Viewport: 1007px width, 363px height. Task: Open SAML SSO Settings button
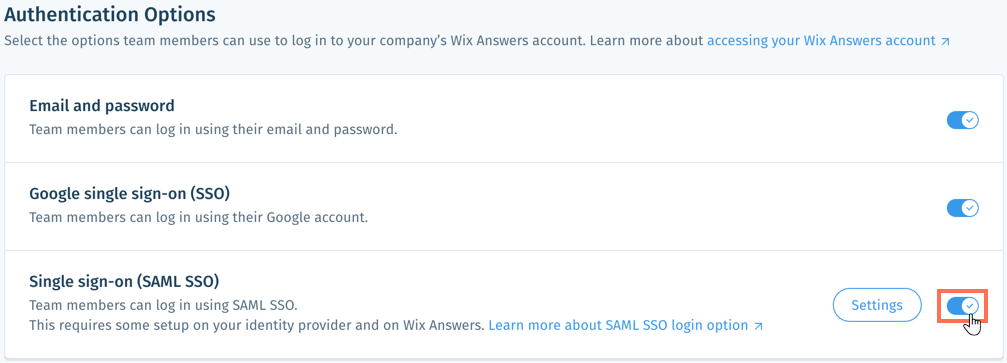coord(877,305)
